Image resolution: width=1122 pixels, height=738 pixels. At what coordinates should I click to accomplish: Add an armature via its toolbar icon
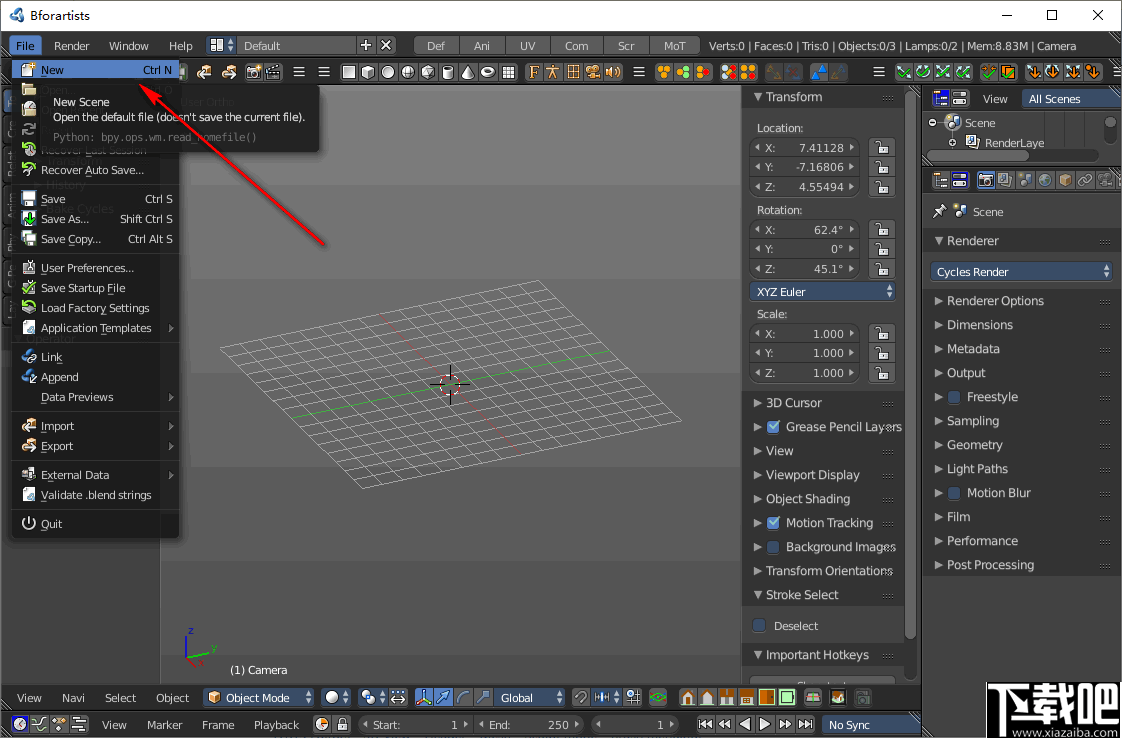point(552,72)
